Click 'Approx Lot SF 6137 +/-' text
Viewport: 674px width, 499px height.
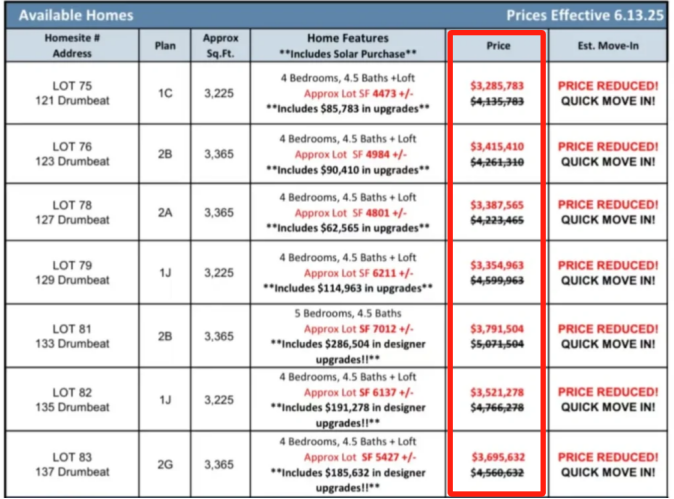358,392
